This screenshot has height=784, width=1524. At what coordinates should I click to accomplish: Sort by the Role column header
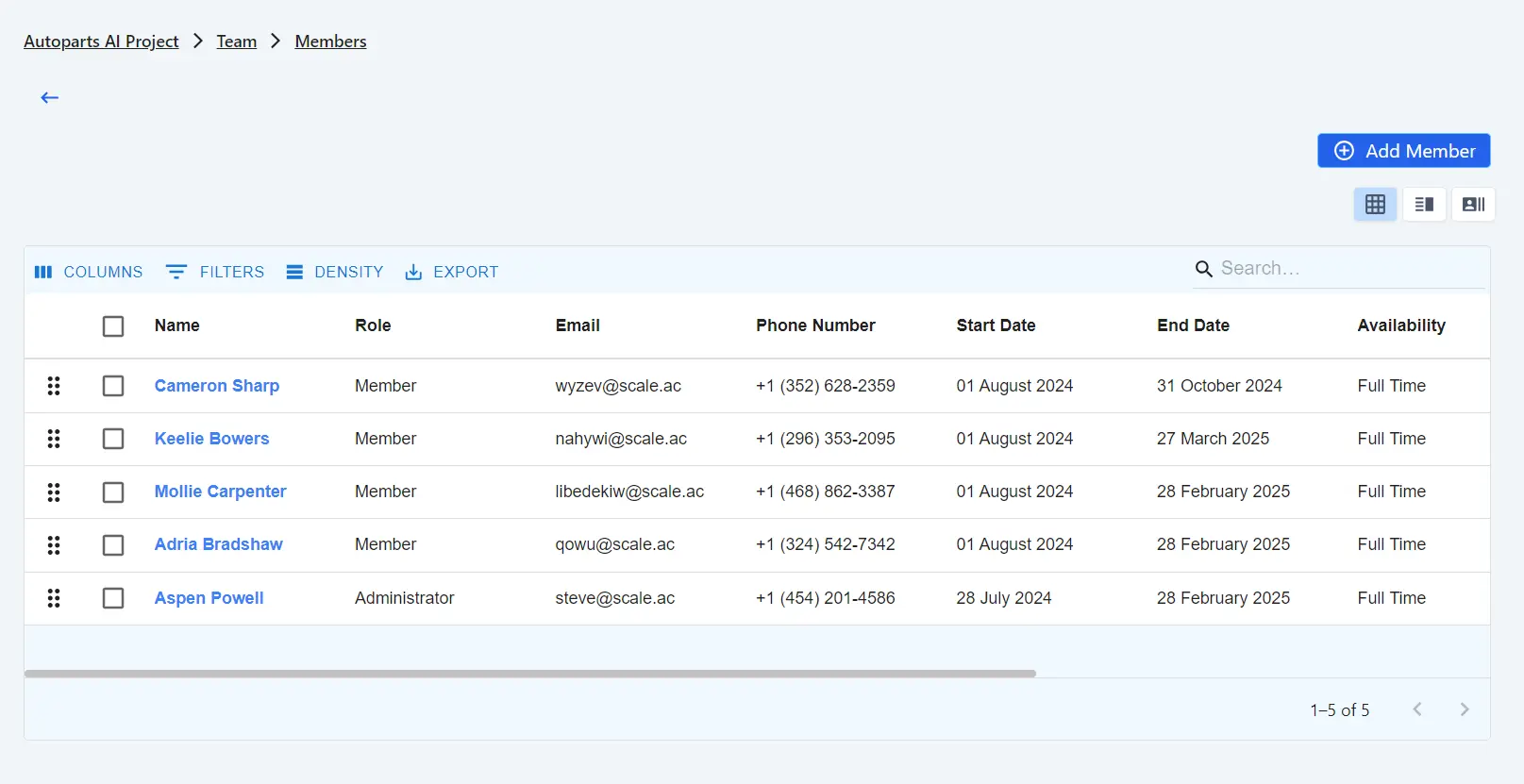pos(373,325)
